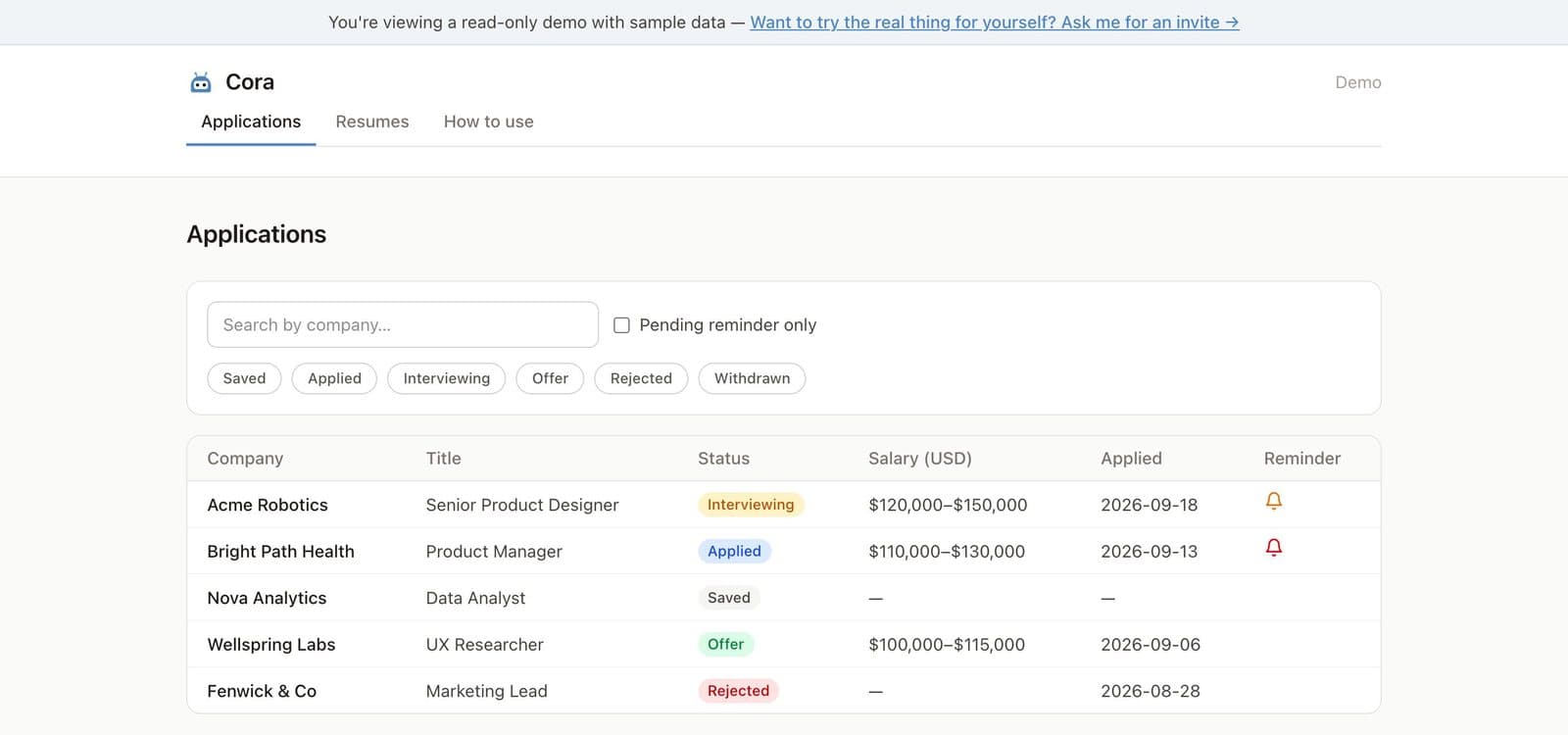
Task: Select the Marketing Lead title cell
Action: 486,691
